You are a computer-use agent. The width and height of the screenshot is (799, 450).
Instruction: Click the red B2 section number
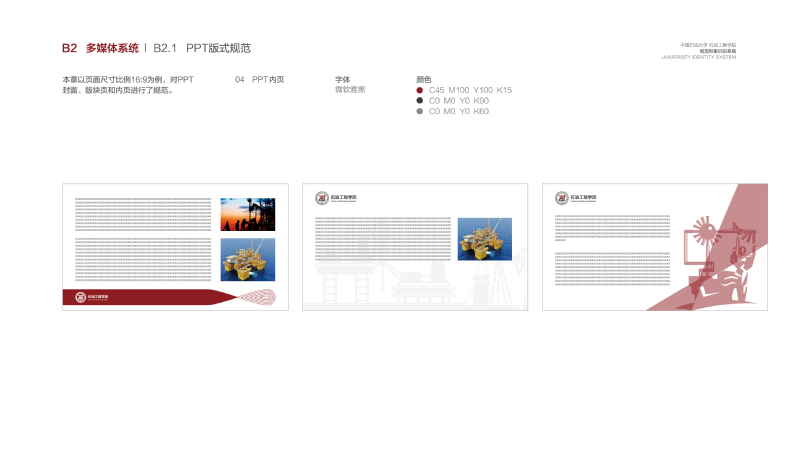coord(69,48)
